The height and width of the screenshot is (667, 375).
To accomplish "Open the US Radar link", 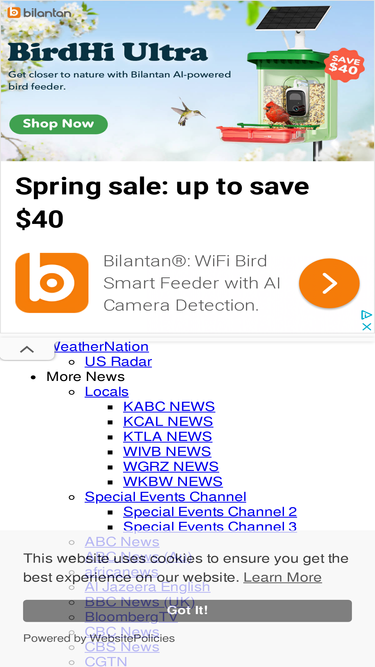I will (118, 362).
